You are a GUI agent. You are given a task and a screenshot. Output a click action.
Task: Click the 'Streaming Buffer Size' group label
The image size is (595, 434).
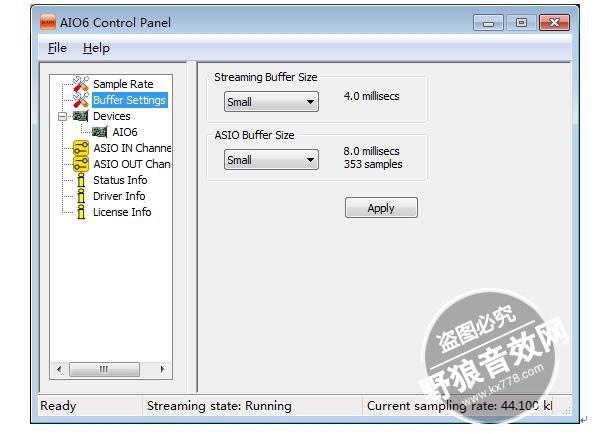266,77
